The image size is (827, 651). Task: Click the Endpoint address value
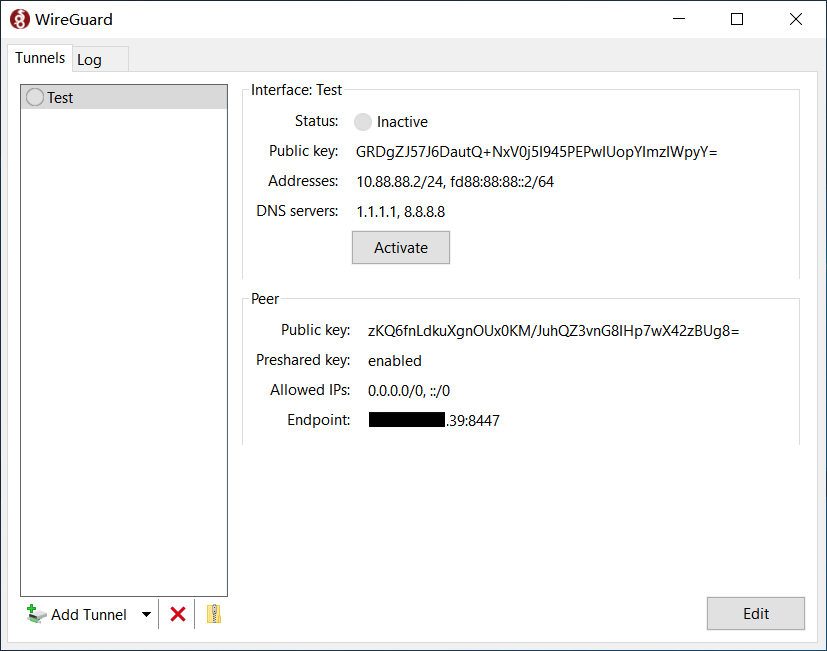click(434, 420)
